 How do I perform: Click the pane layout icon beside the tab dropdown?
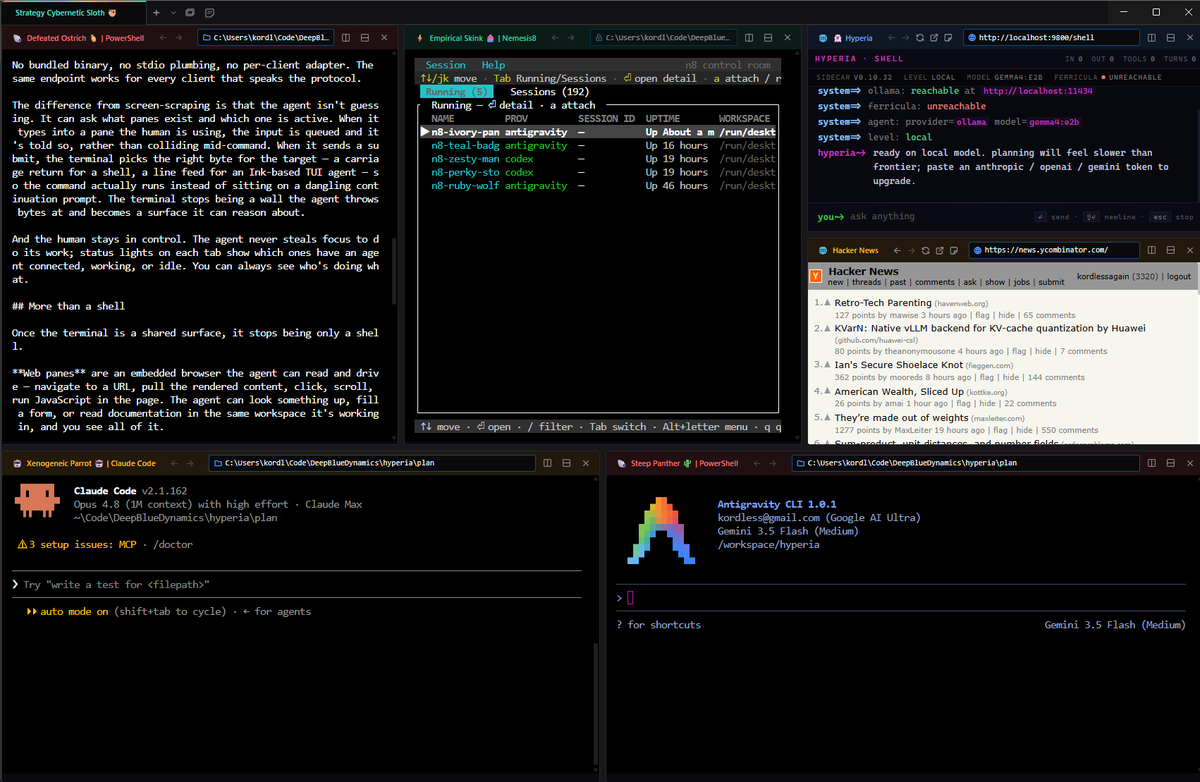[190, 13]
